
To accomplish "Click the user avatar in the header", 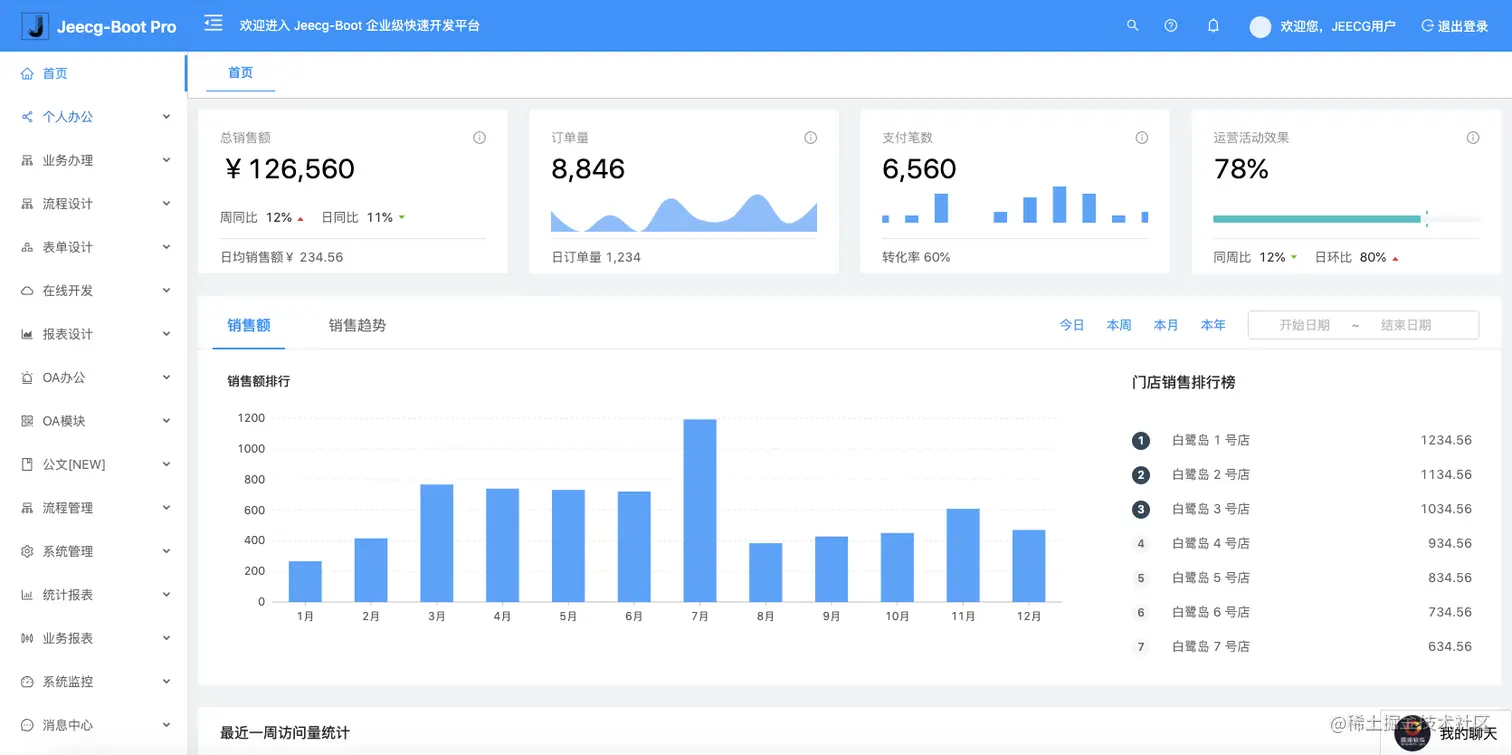I will 1260,27.
